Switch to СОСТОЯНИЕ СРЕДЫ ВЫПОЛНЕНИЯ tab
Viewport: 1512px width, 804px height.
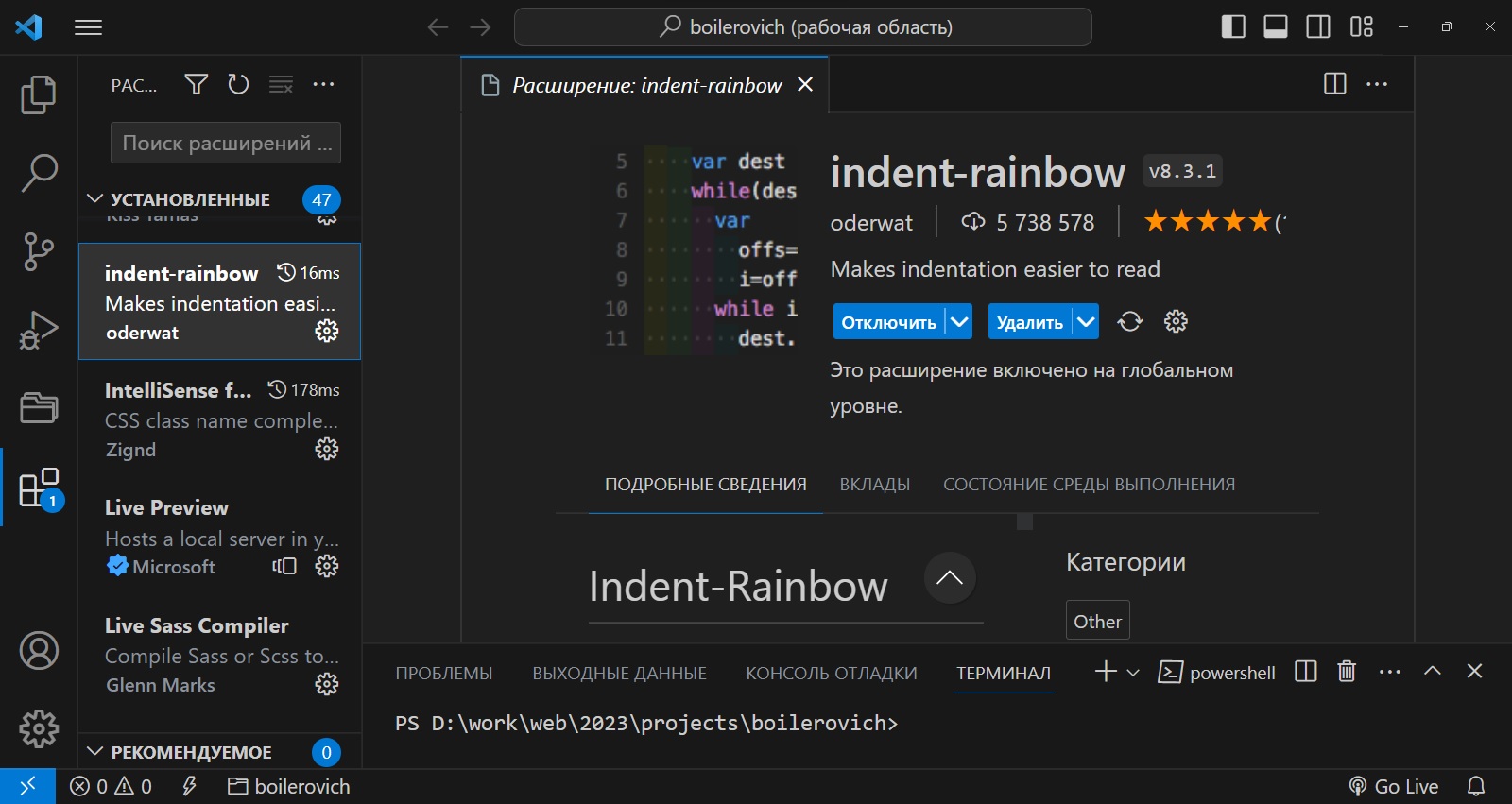[1089, 485]
